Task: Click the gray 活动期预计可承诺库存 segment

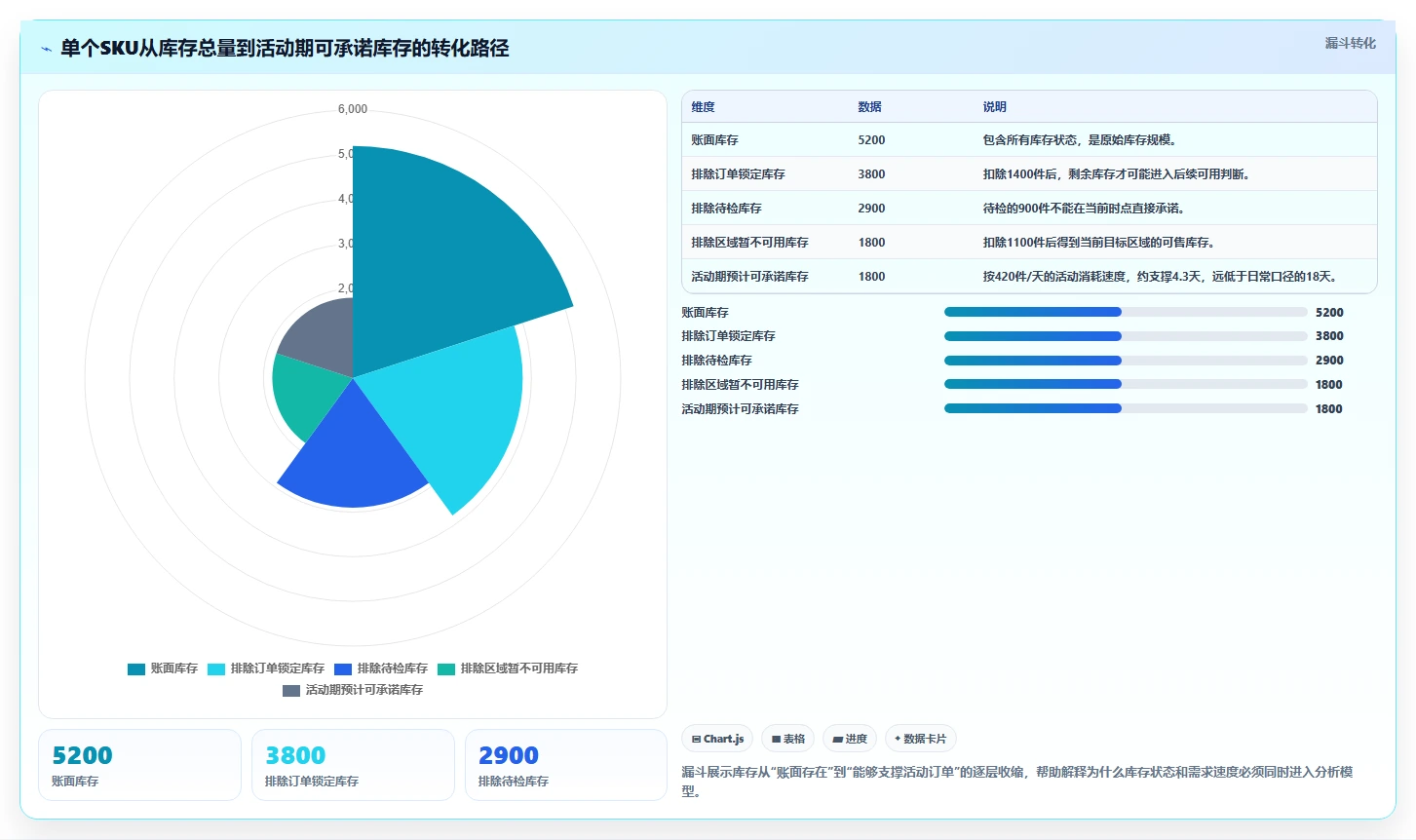Action: tap(322, 336)
